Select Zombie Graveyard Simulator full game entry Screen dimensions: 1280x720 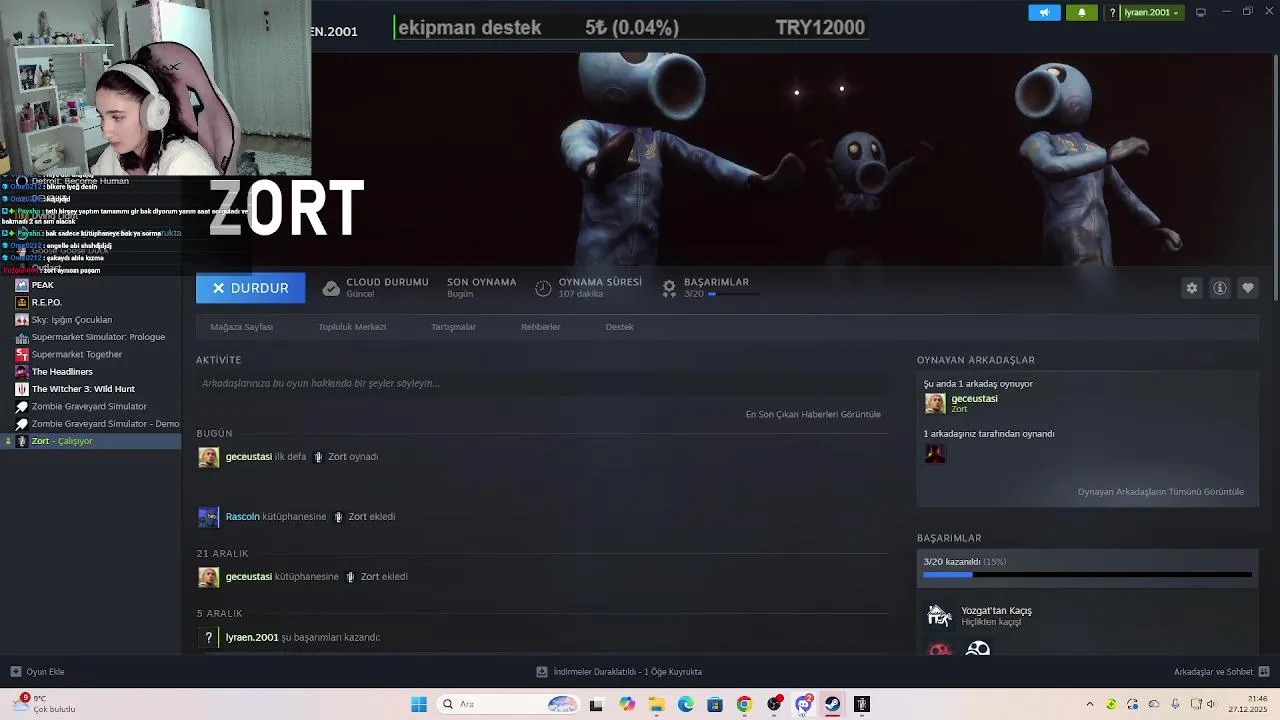[89, 406]
